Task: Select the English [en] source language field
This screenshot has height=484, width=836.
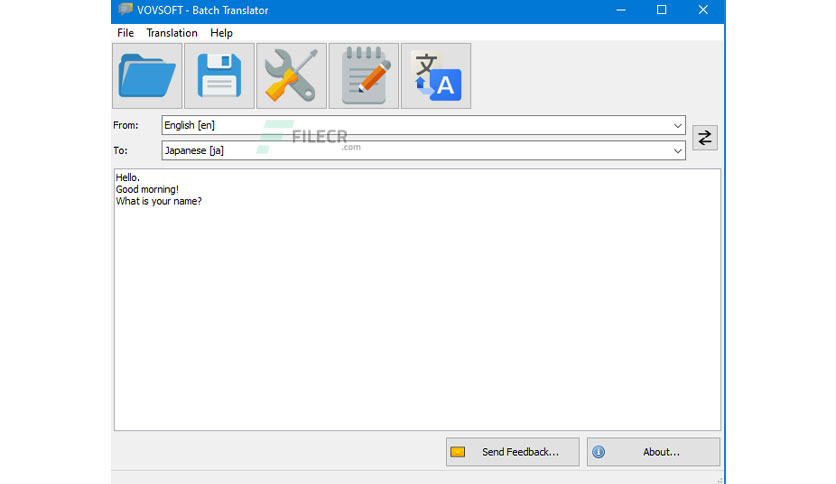Action: 423,125
